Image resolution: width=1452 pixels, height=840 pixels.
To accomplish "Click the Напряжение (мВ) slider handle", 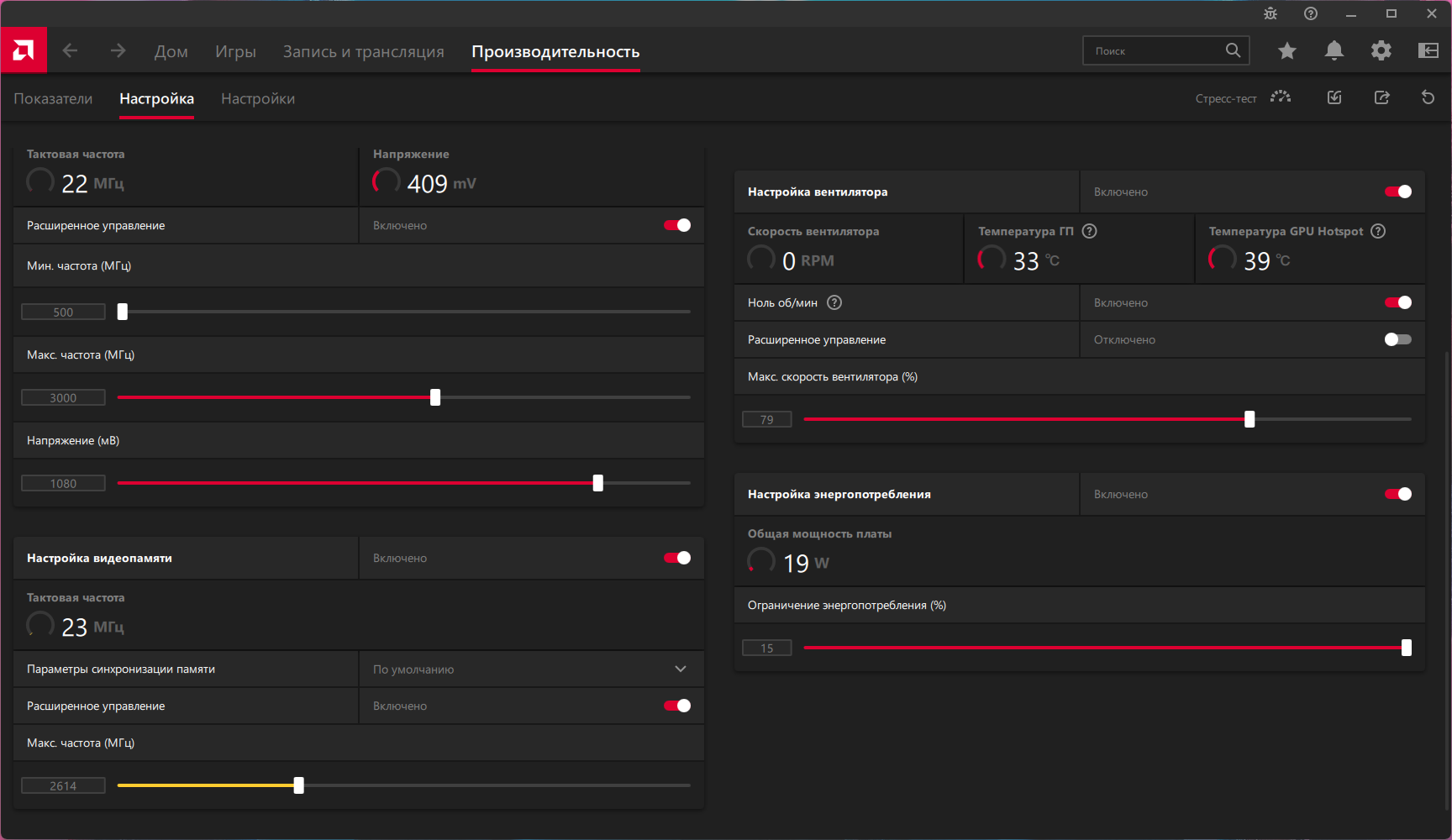I will [598, 483].
